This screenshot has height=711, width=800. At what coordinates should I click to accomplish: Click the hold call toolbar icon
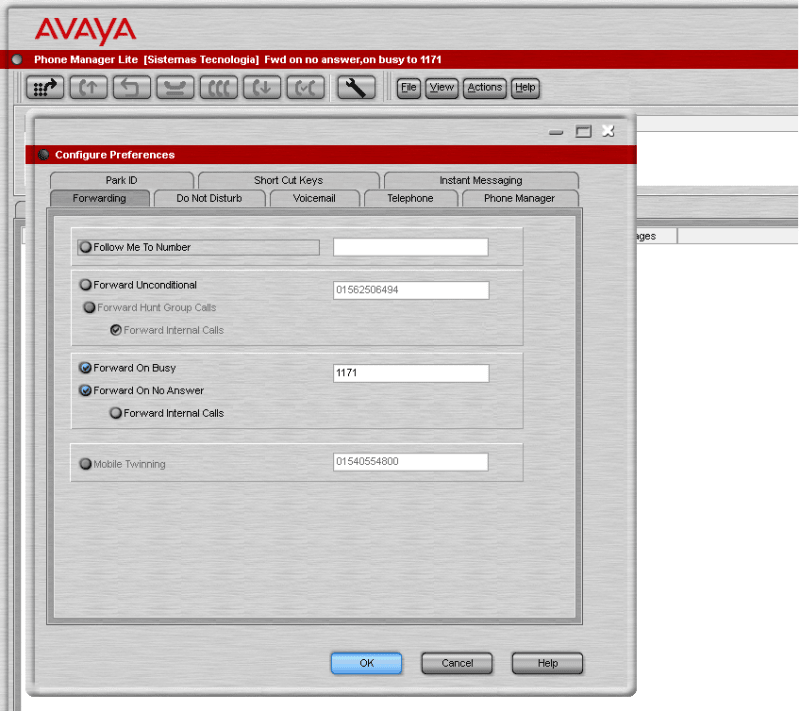click(262, 87)
